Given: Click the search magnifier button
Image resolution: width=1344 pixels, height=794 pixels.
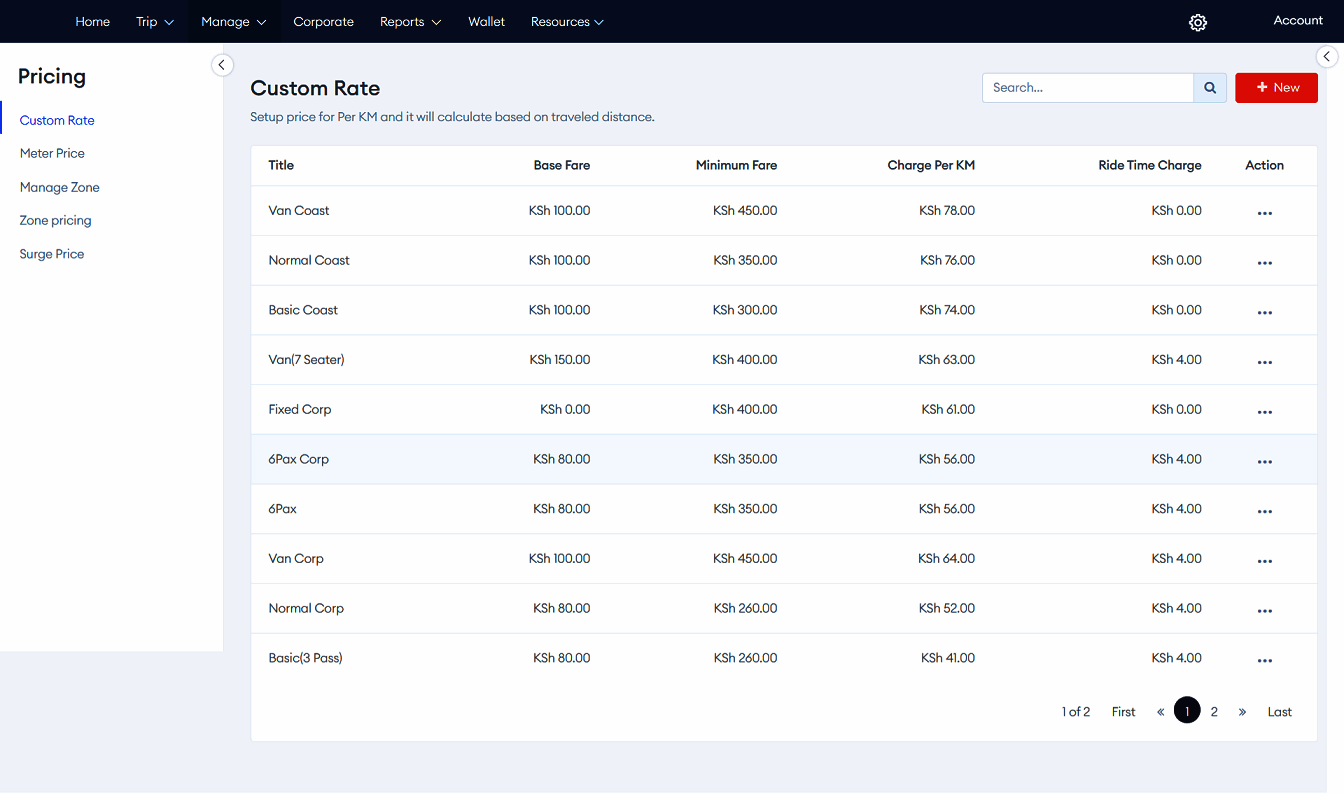Looking at the screenshot, I should [x=1210, y=88].
